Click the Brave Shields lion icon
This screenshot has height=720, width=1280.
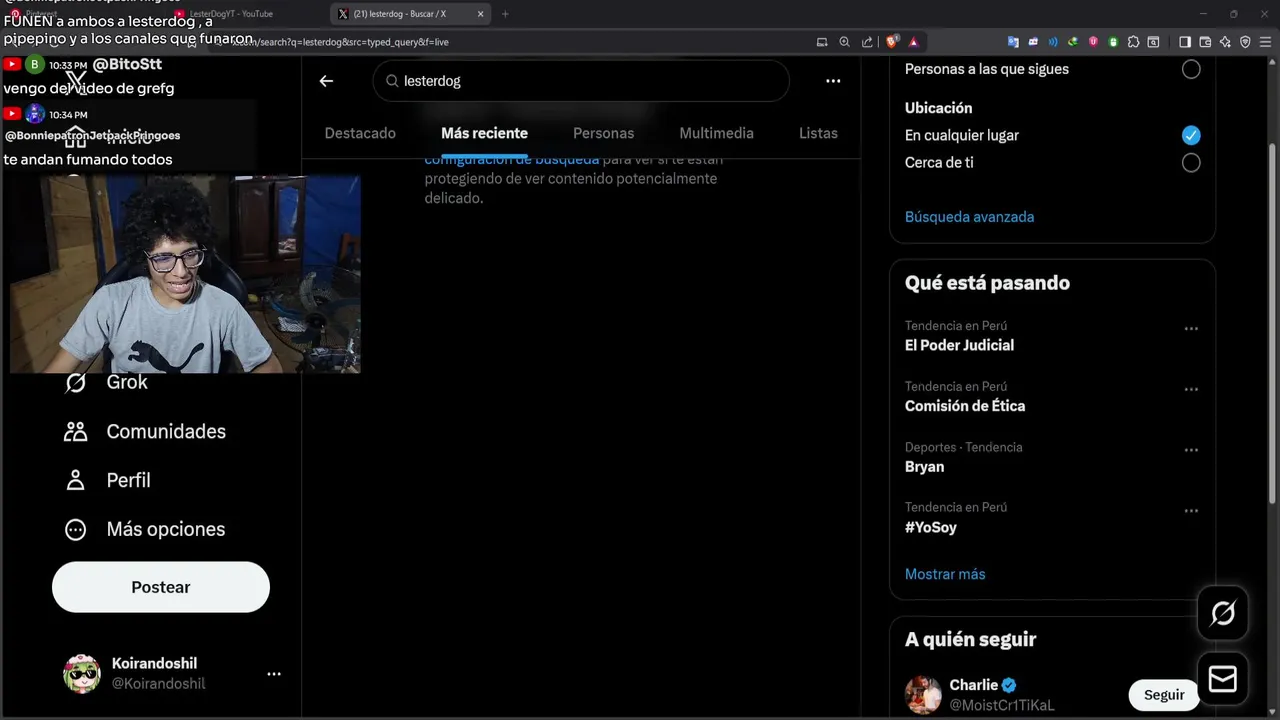[x=892, y=42]
